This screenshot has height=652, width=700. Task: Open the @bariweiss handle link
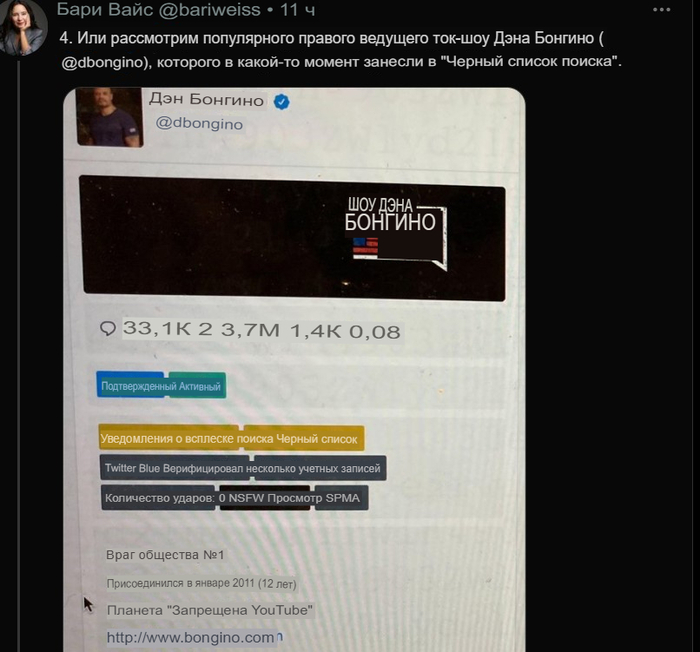pyautogui.click(x=210, y=9)
